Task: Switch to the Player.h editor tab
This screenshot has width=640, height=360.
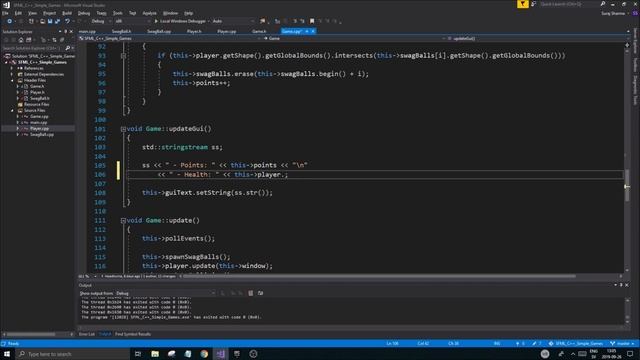Action: 194,31
